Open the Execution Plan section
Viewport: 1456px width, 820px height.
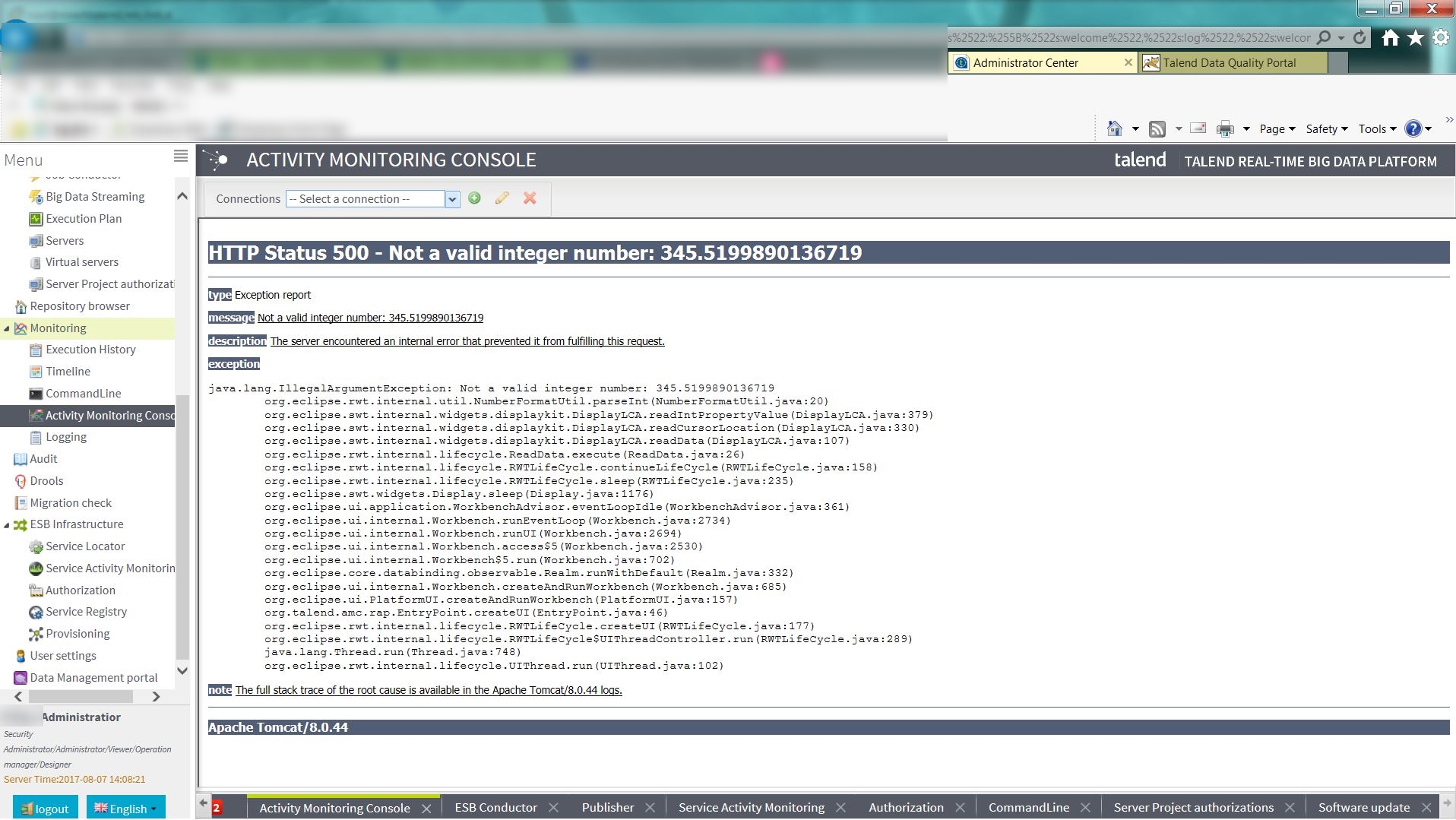84,218
